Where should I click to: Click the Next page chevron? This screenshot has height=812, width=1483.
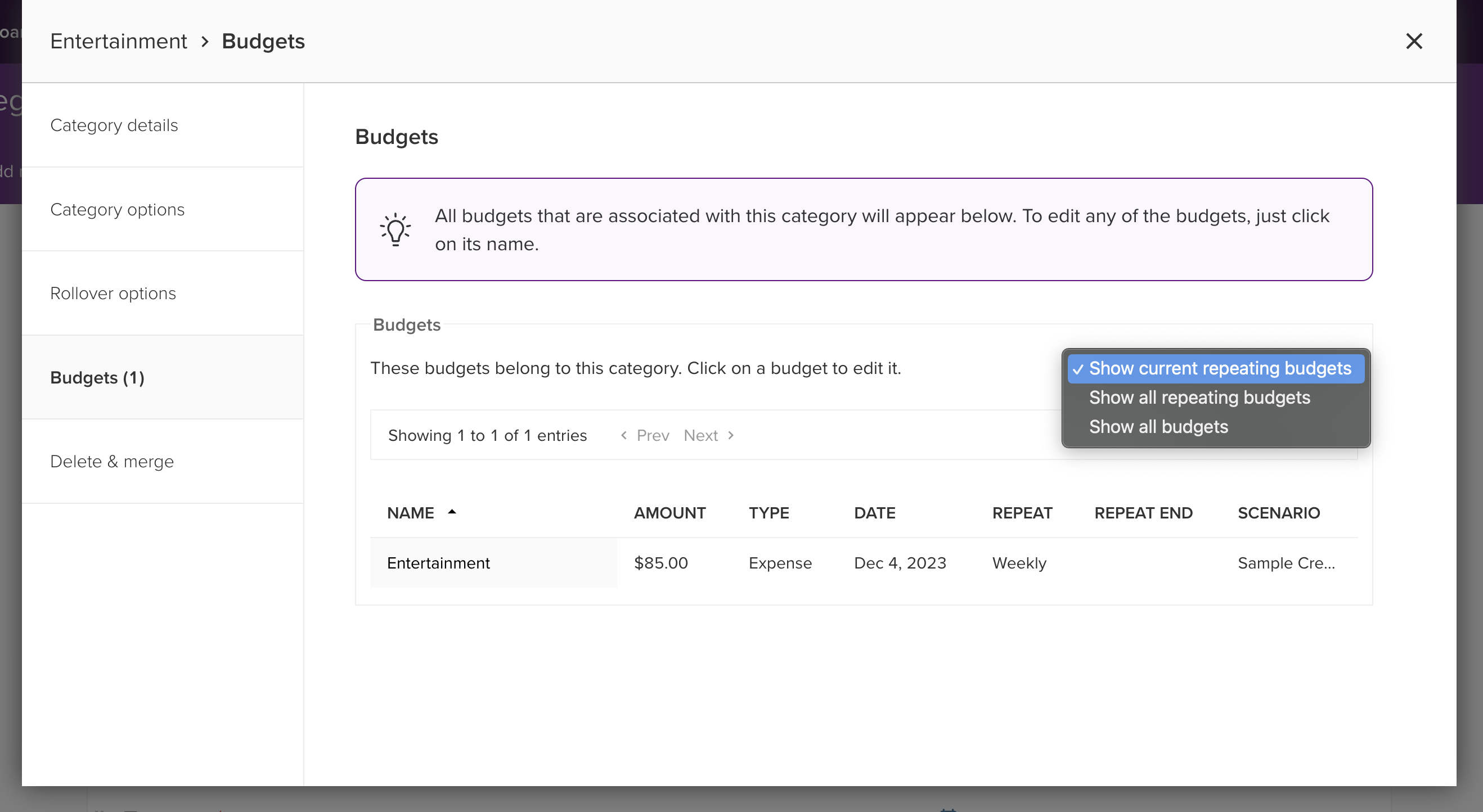(731, 436)
